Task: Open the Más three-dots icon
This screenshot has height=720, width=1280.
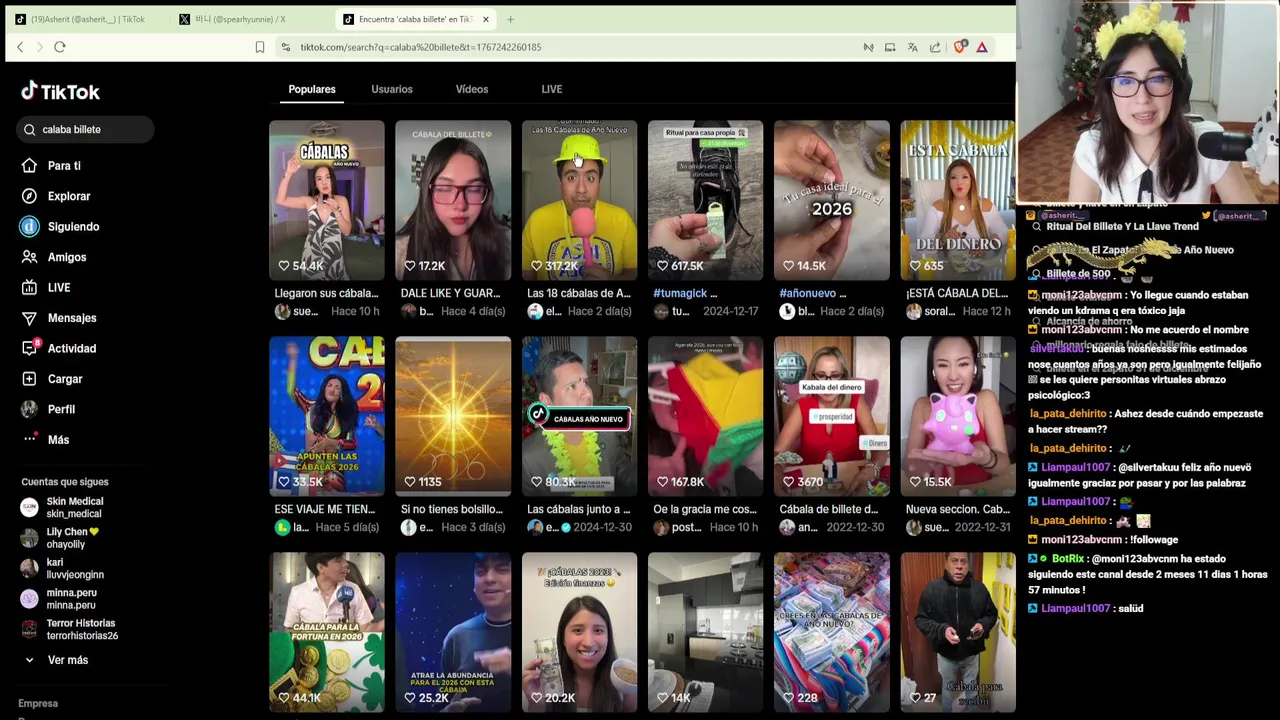Action: pyautogui.click(x=29, y=440)
